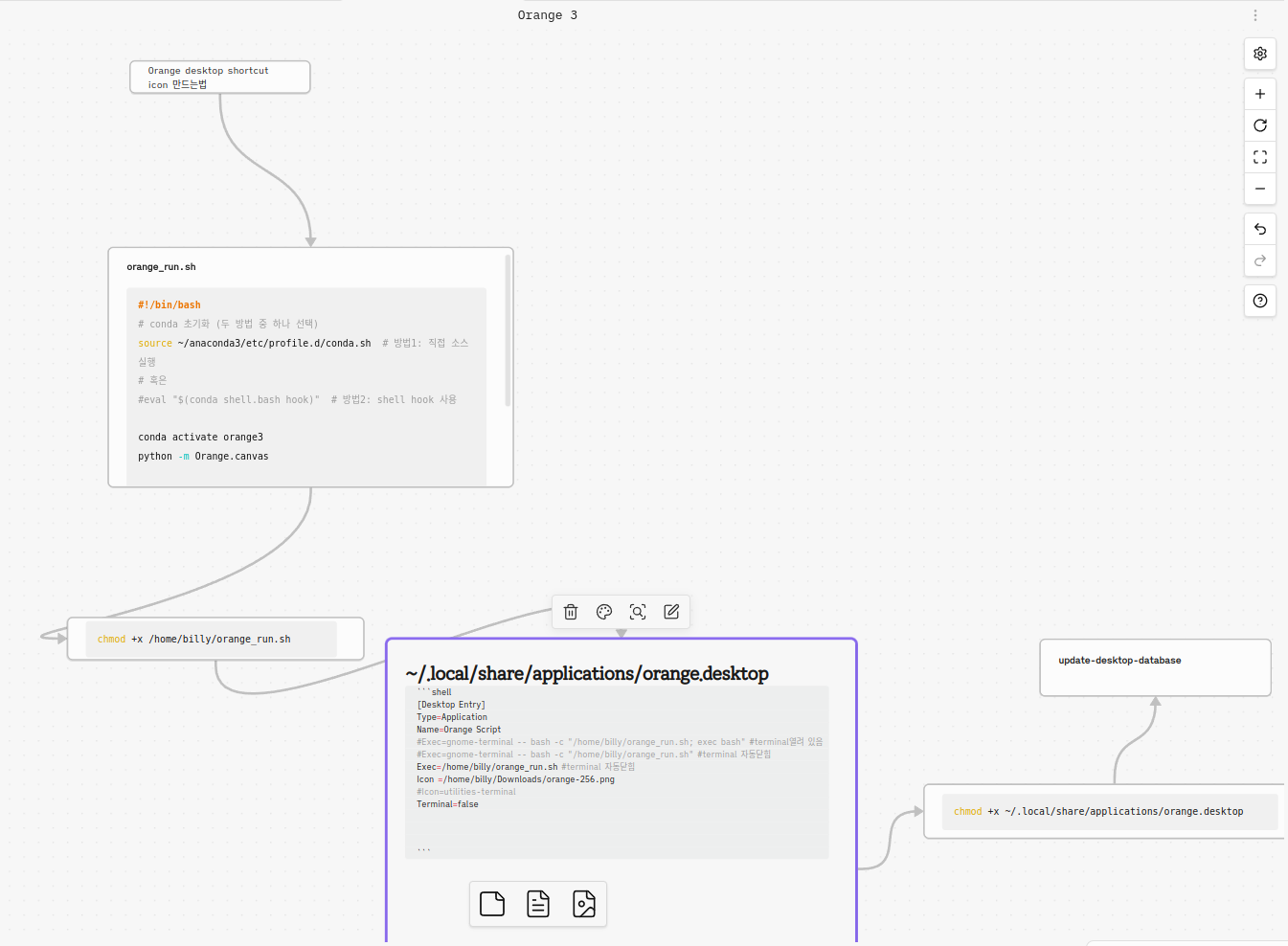Select the 'Orange desktop shortcut icon' node

point(220,78)
